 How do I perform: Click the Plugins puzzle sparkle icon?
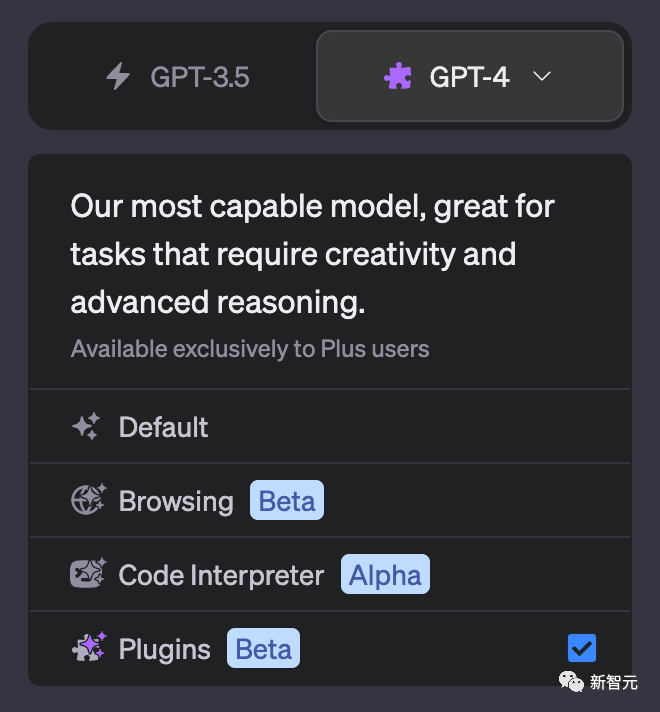tap(88, 648)
